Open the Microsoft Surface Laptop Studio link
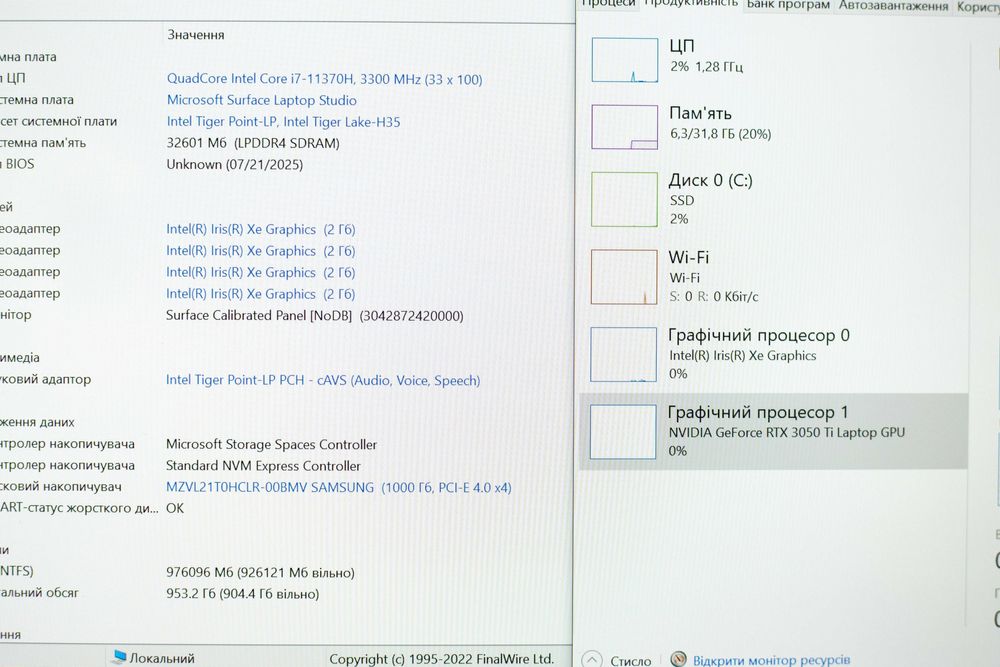Image resolution: width=1000 pixels, height=667 pixels. (261, 100)
